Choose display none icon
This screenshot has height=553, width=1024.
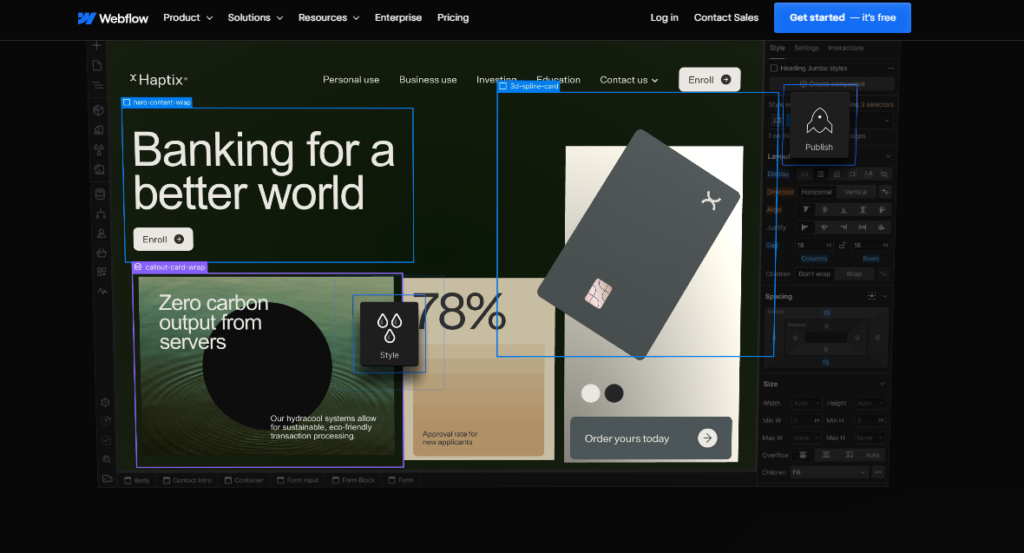click(884, 174)
